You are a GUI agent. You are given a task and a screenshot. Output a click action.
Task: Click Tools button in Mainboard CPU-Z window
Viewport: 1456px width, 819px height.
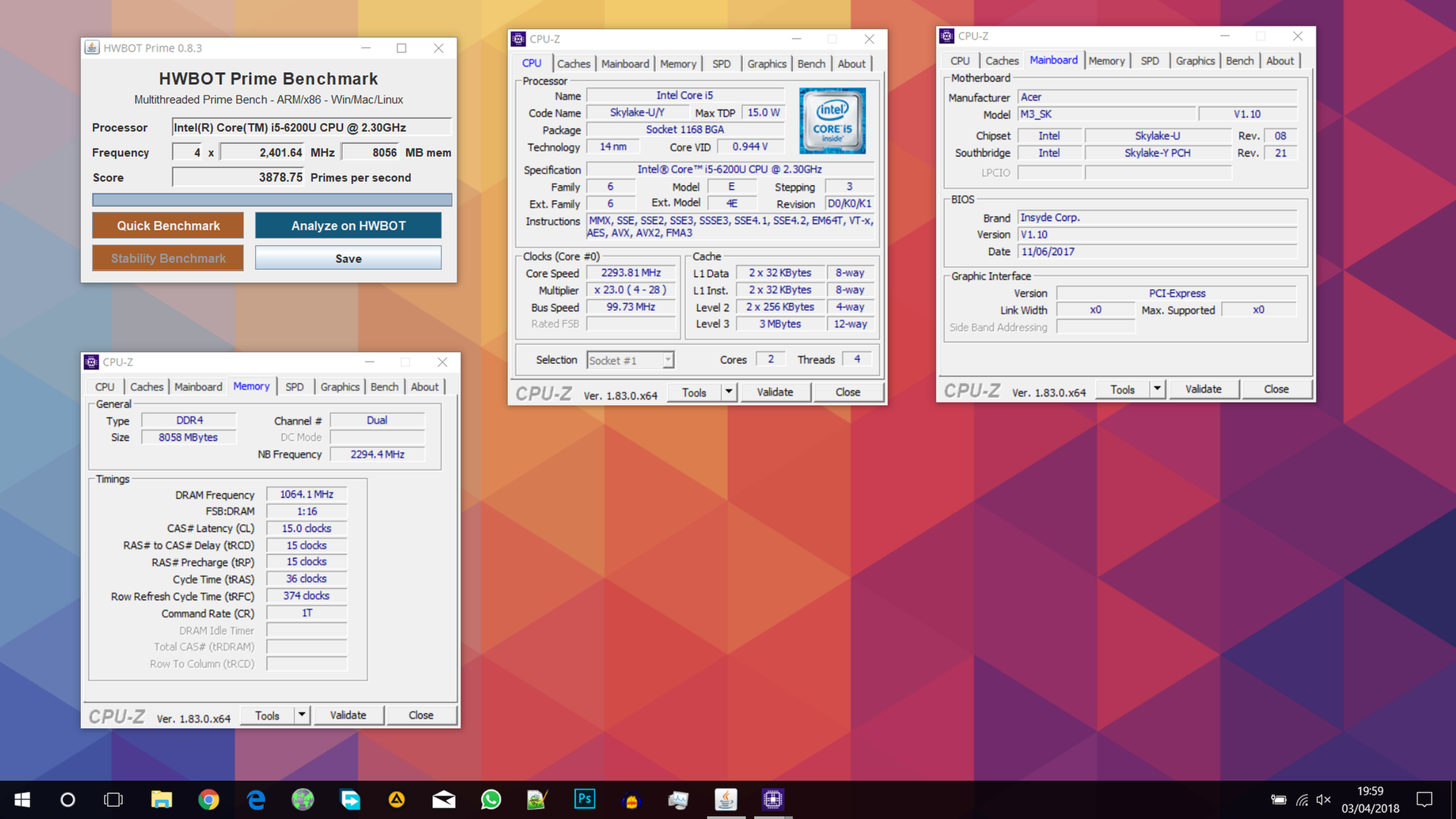coord(1122,389)
